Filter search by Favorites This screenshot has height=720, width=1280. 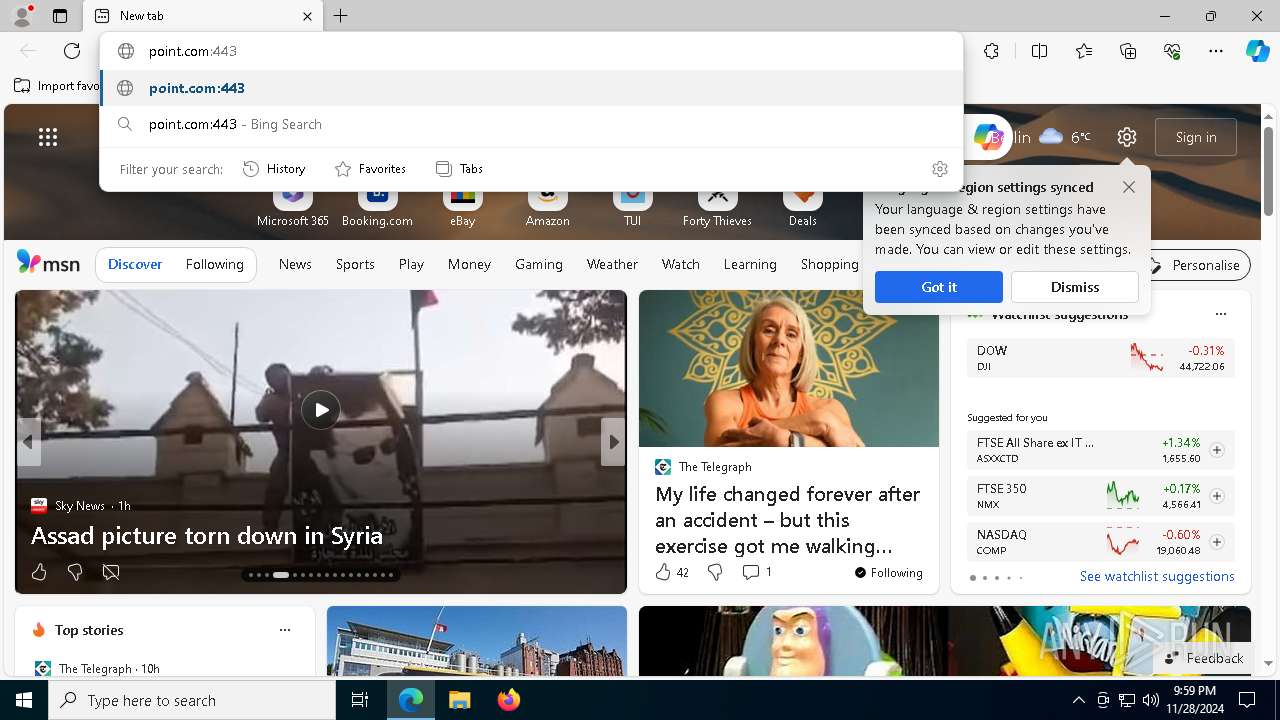[370, 169]
